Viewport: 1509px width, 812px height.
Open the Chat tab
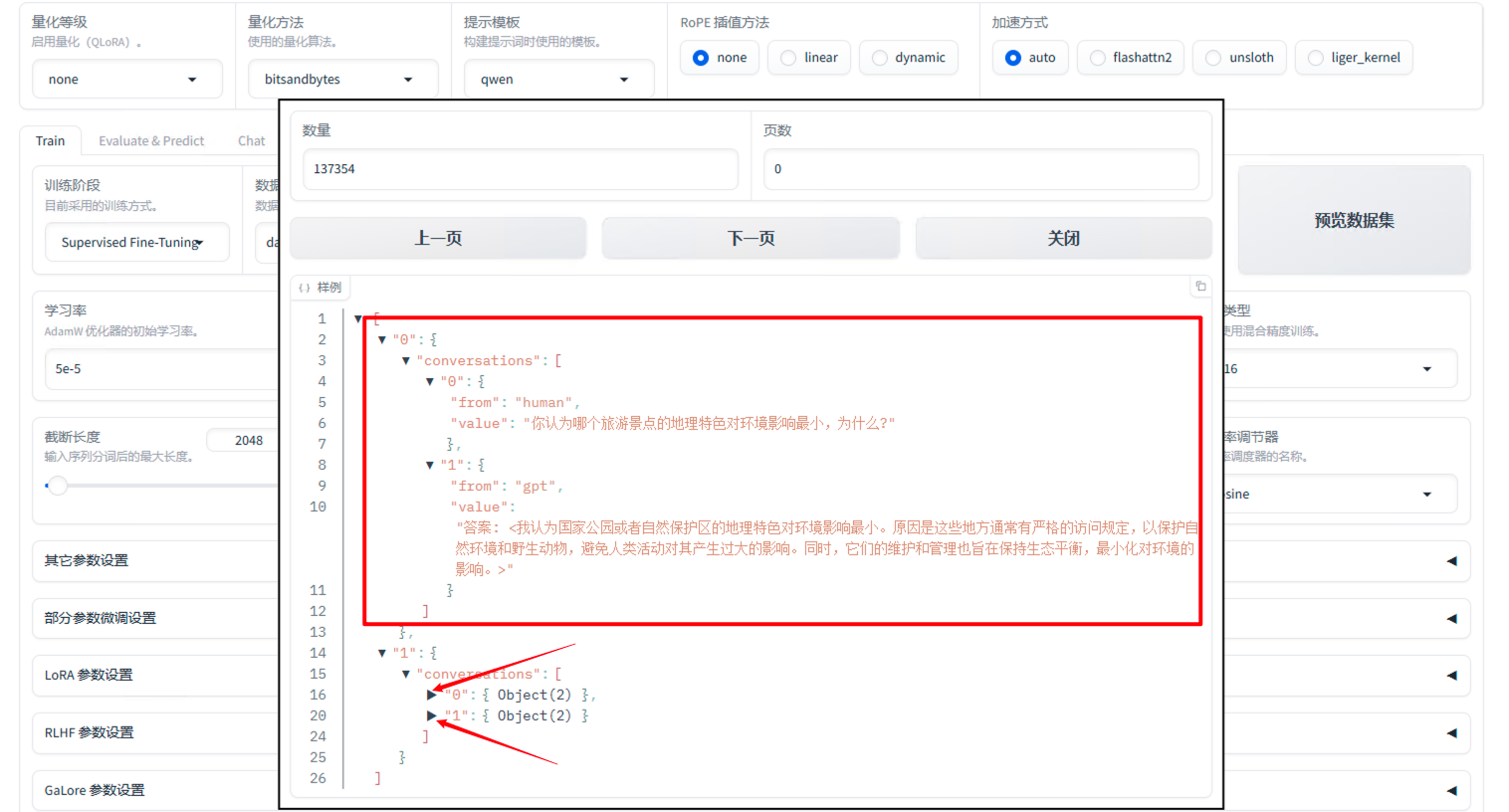[x=251, y=141]
